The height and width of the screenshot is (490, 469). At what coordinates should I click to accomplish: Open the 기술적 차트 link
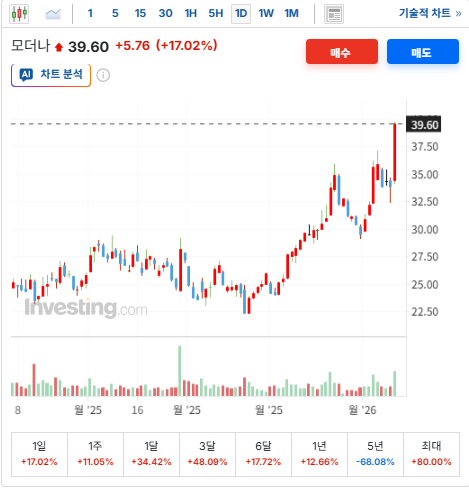430,13
